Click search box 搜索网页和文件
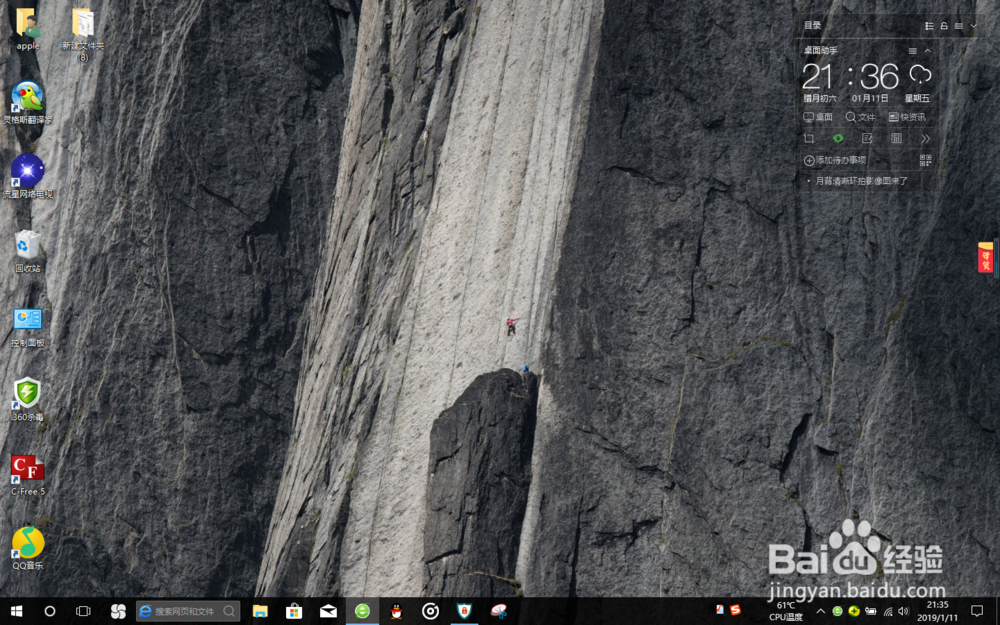Viewport: 1000px width, 625px height. pos(188,611)
